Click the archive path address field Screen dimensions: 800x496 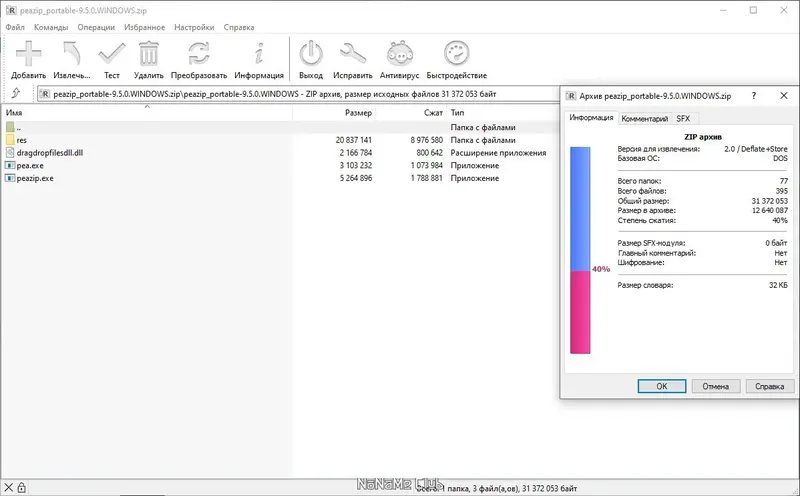298,94
